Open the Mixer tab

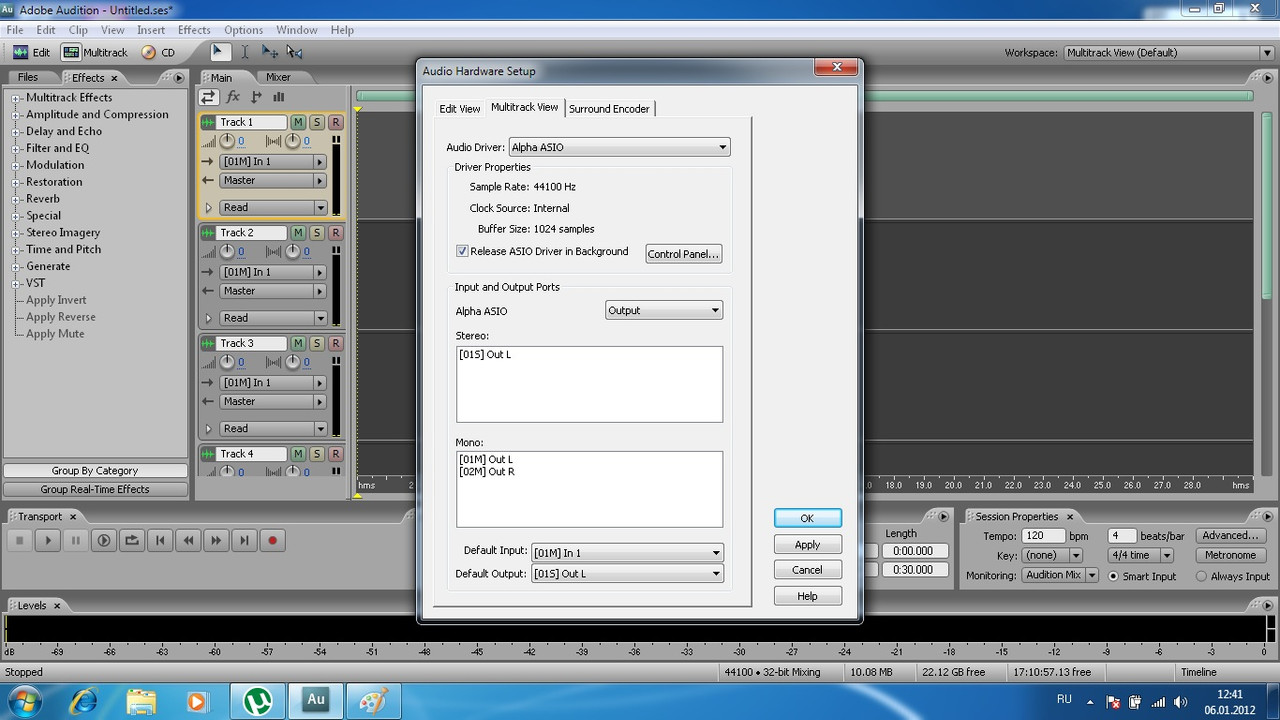(278, 77)
